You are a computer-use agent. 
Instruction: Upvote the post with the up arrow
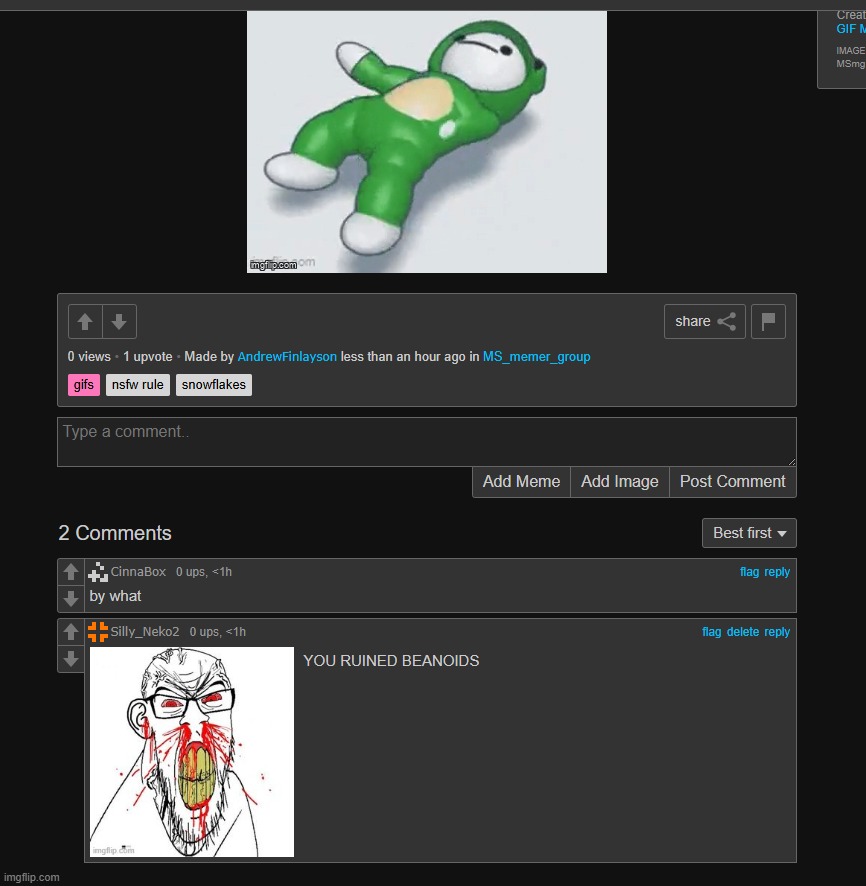click(85, 322)
